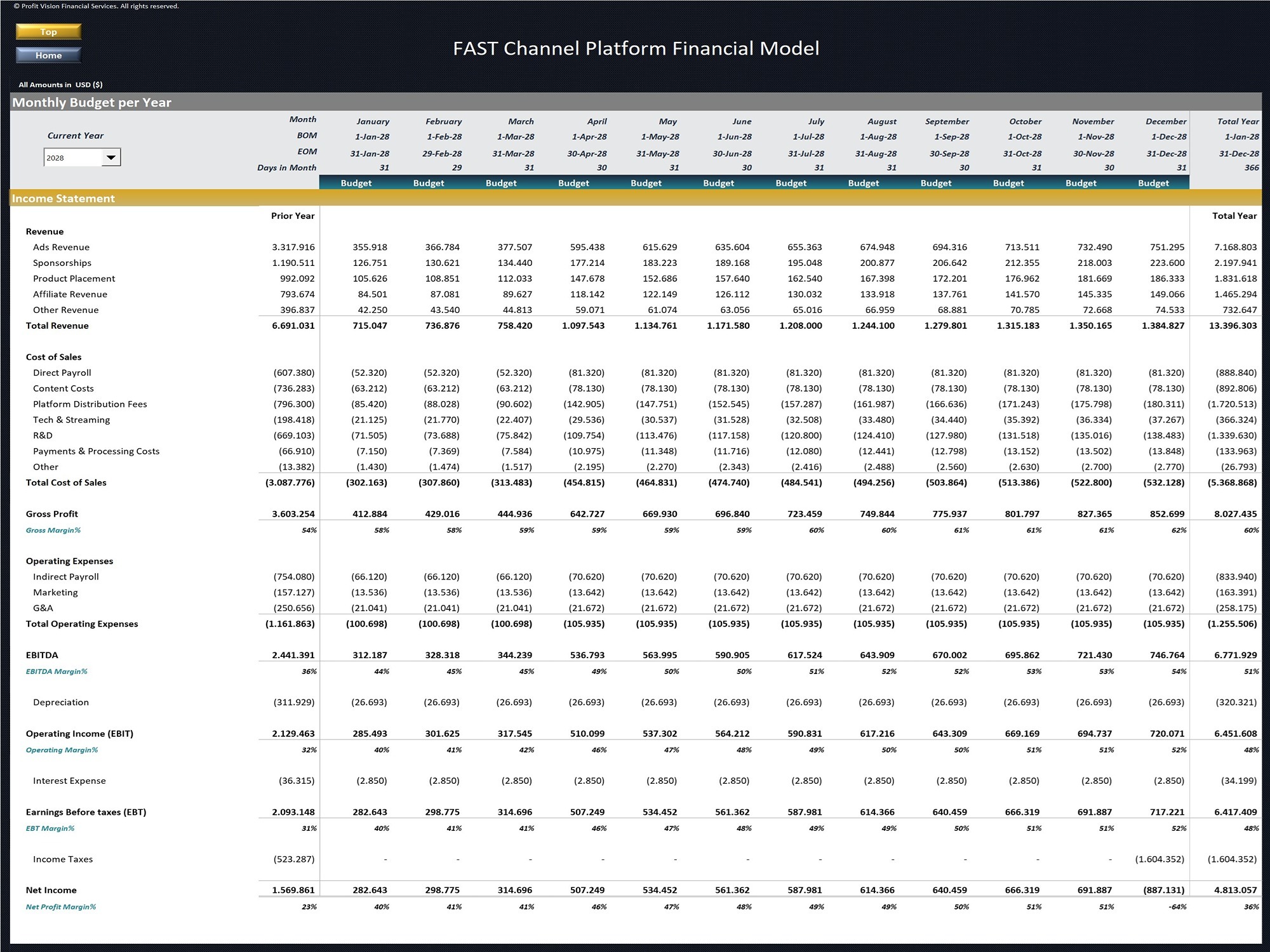The height and width of the screenshot is (952, 1270).
Task: Click the Prior Year column header
Action: click(x=293, y=216)
